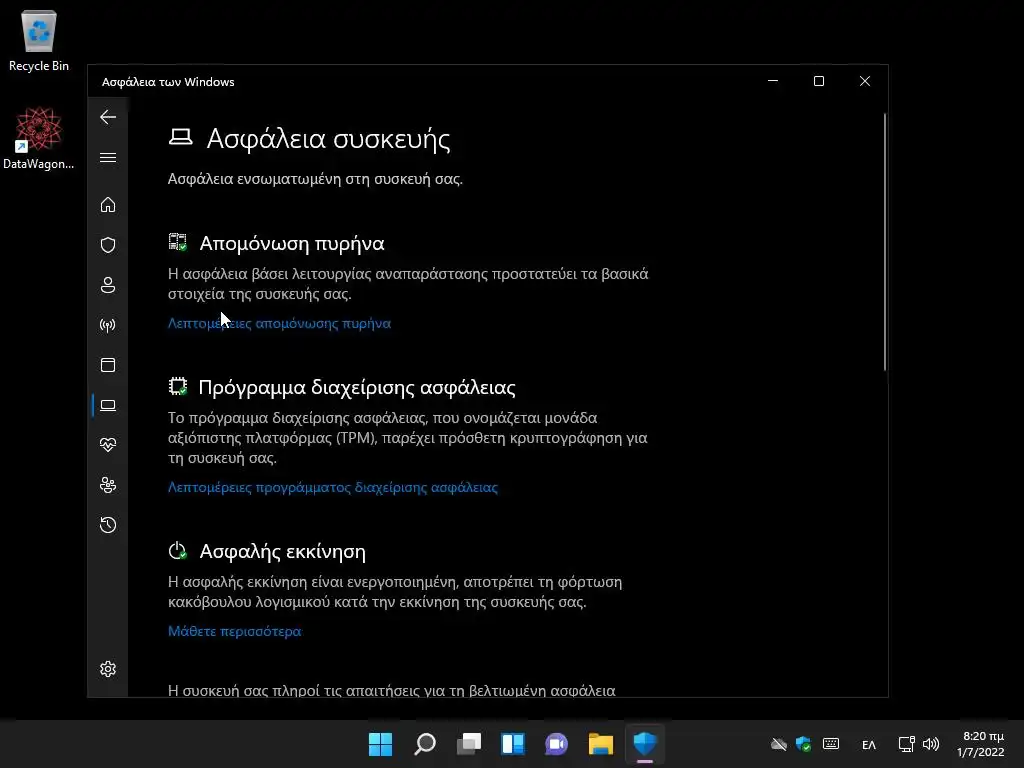Open Virus & threat protection shield icon
This screenshot has height=768, width=1024.
coord(108,245)
